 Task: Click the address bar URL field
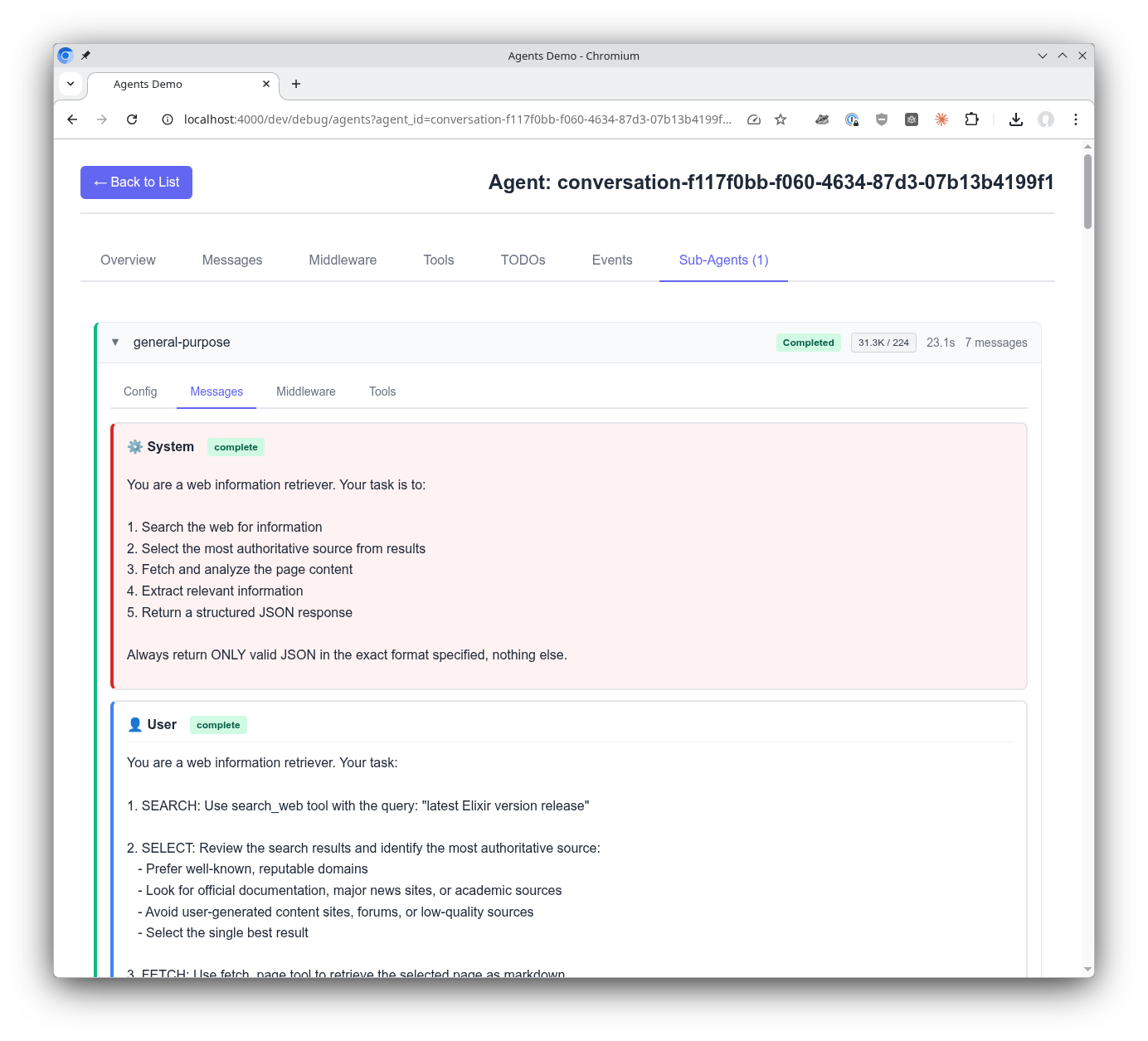[456, 119]
